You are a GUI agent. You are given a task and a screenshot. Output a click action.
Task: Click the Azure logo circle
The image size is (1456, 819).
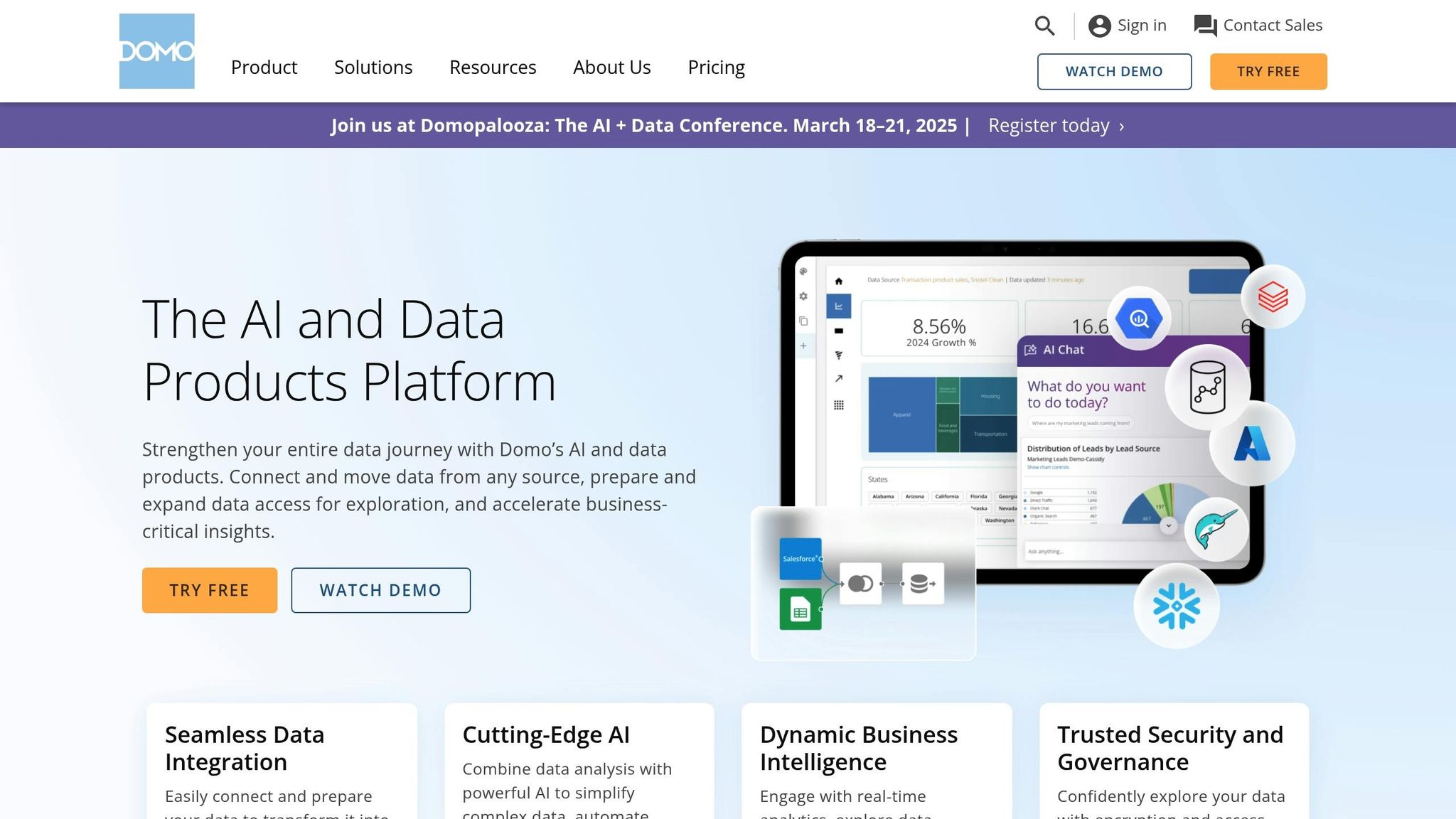(1252, 444)
